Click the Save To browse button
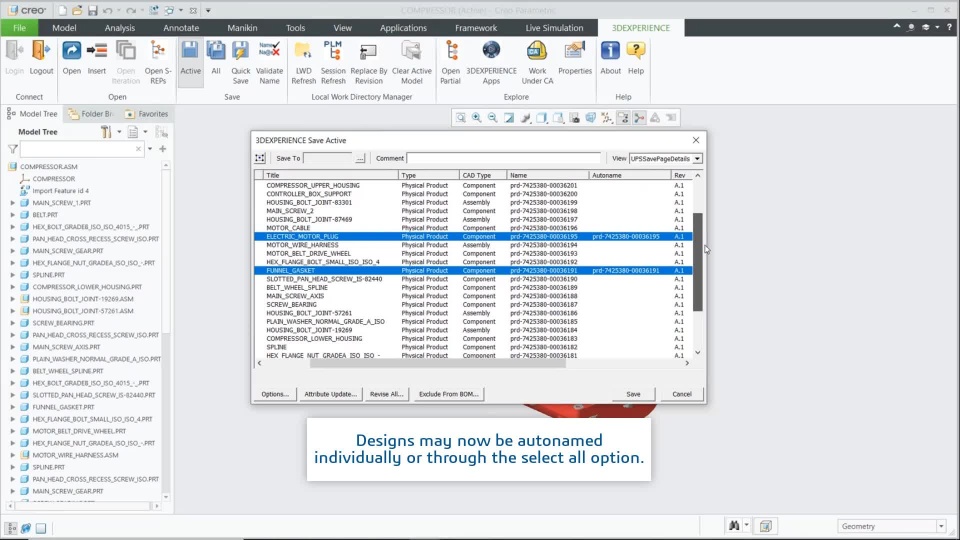 (360, 159)
